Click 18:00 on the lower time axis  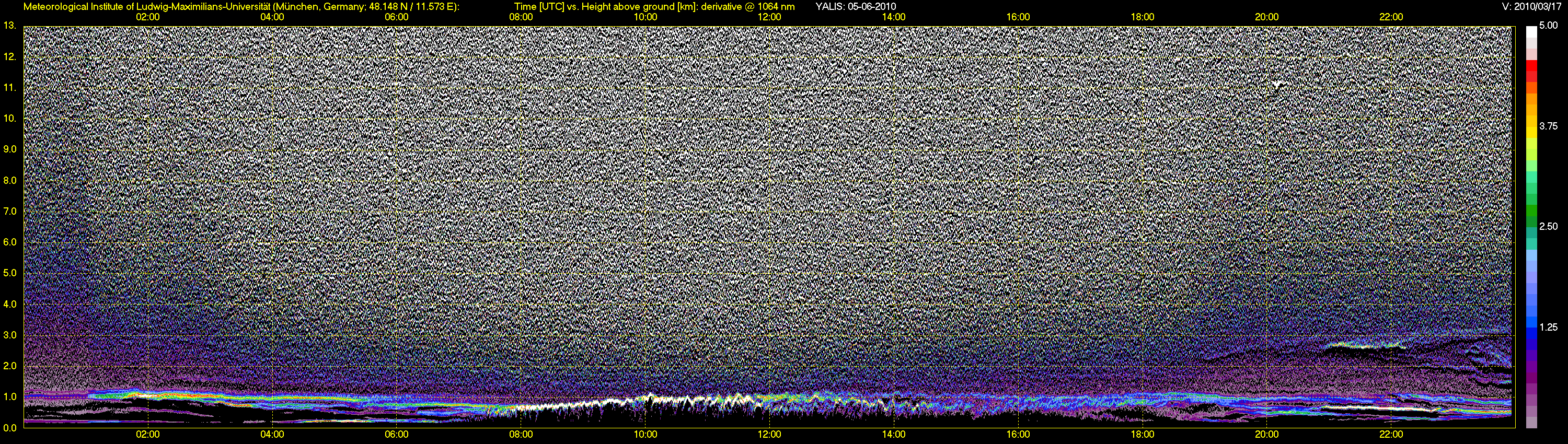[1143, 434]
